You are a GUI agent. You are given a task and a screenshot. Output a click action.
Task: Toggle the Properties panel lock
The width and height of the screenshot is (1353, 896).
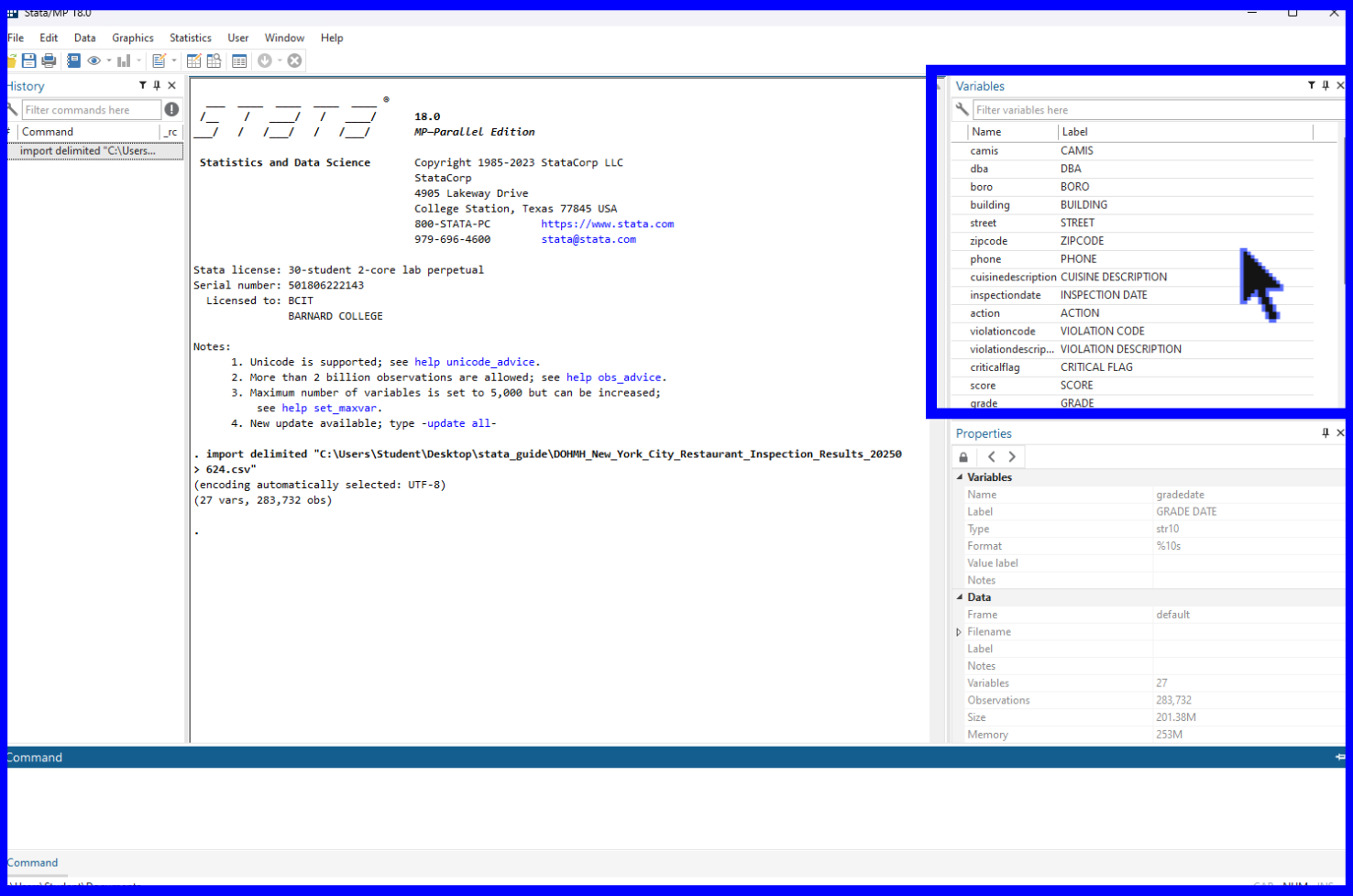pyautogui.click(x=963, y=457)
